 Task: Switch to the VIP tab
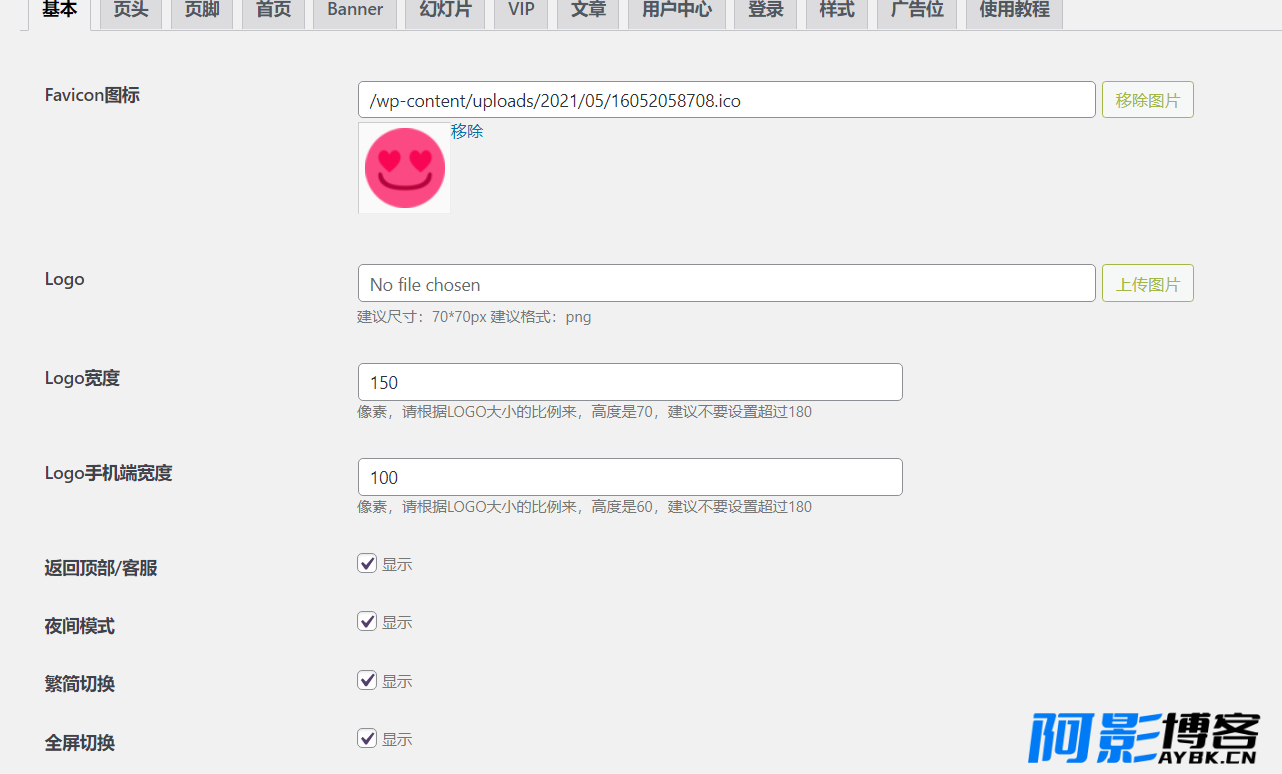(521, 11)
